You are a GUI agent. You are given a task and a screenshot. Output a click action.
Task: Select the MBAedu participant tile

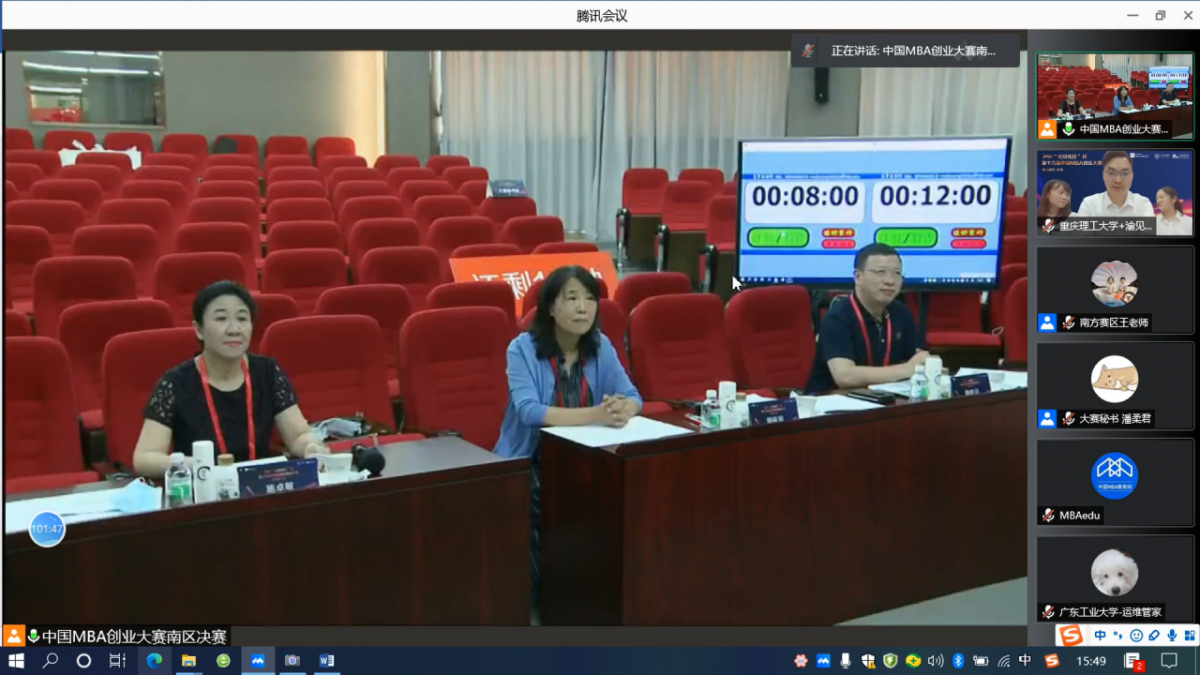tap(1115, 484)
